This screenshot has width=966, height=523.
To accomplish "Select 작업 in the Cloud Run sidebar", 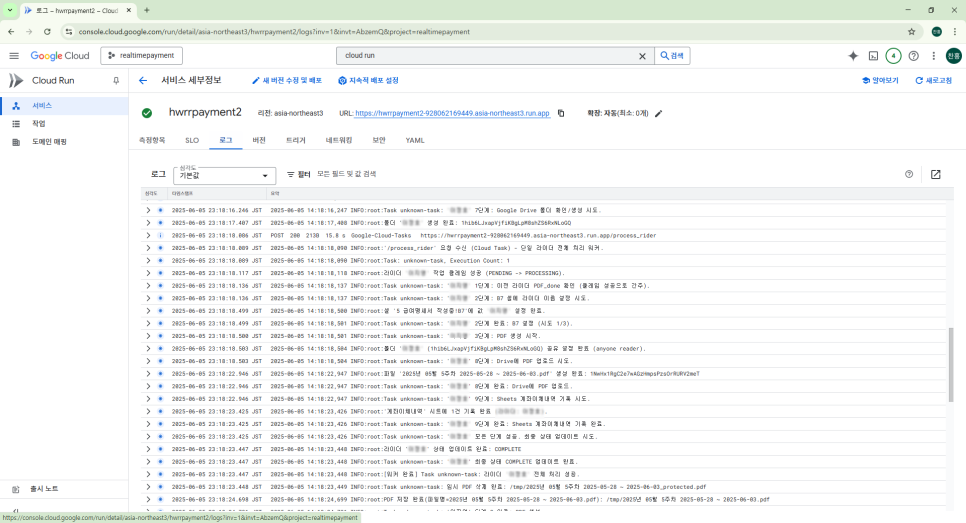I will (64, 124).
